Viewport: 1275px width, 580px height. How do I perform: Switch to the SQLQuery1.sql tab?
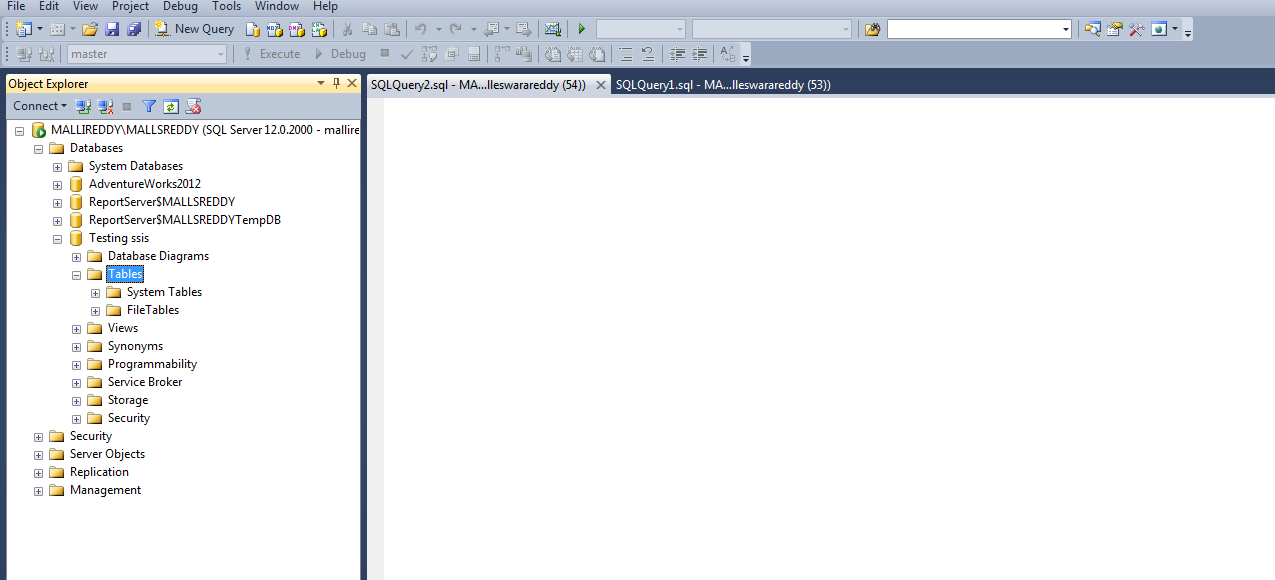click(722, 84)
